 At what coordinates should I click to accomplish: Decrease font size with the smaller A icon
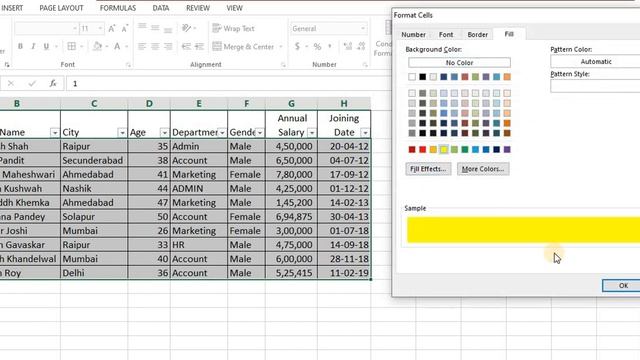(x=124, y=29)
